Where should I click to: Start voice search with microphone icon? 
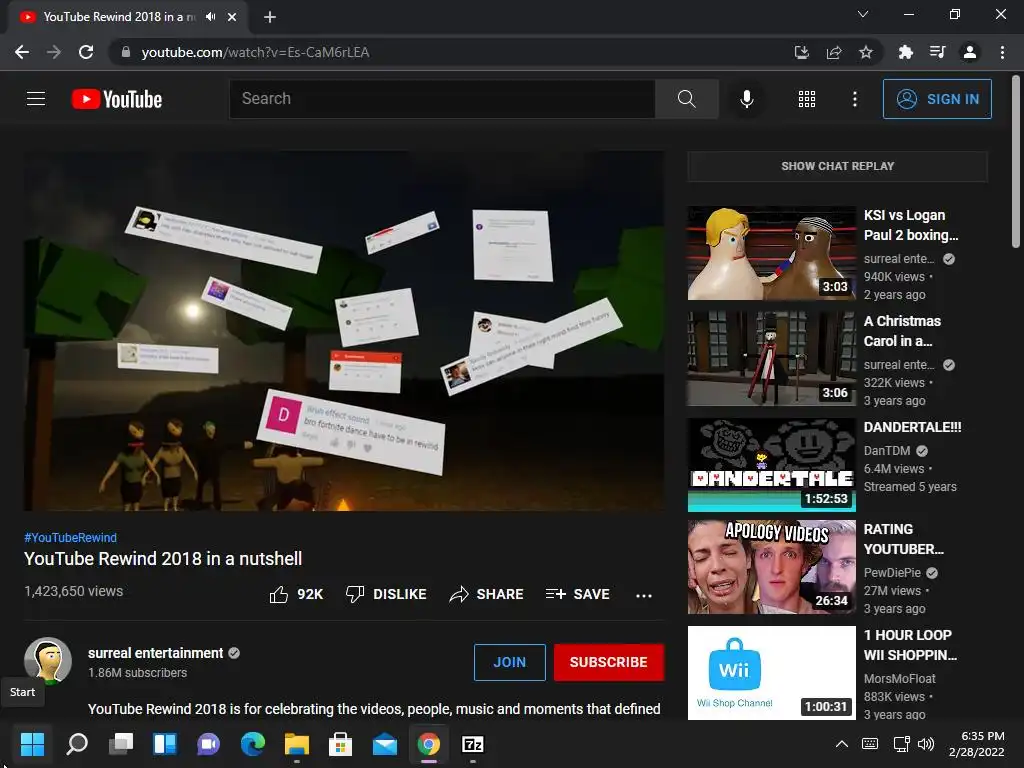(x=746, y=99)
